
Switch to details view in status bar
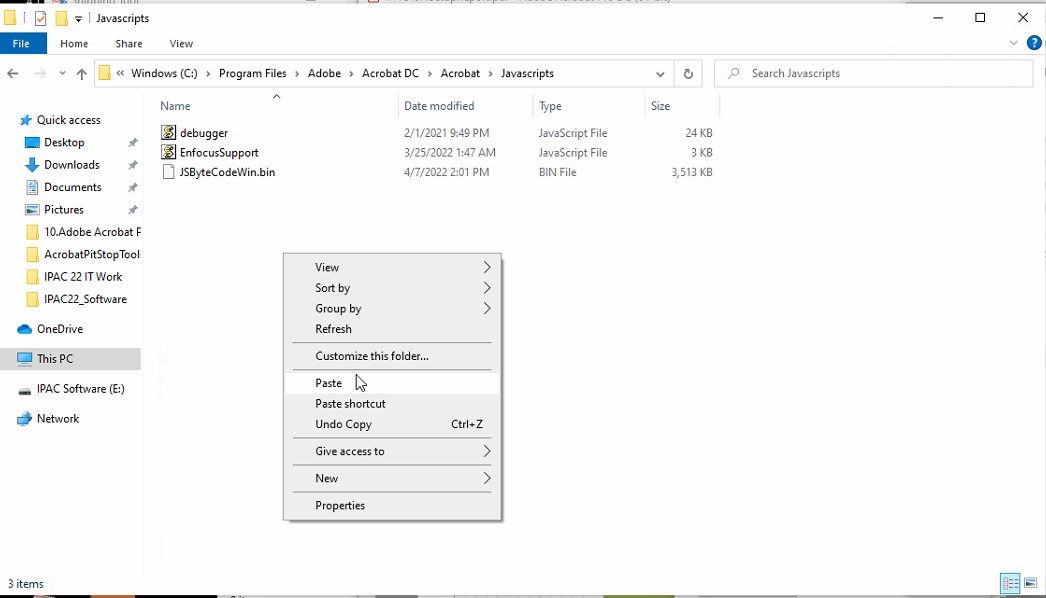pyautogui.click(x=1010, y=583)
